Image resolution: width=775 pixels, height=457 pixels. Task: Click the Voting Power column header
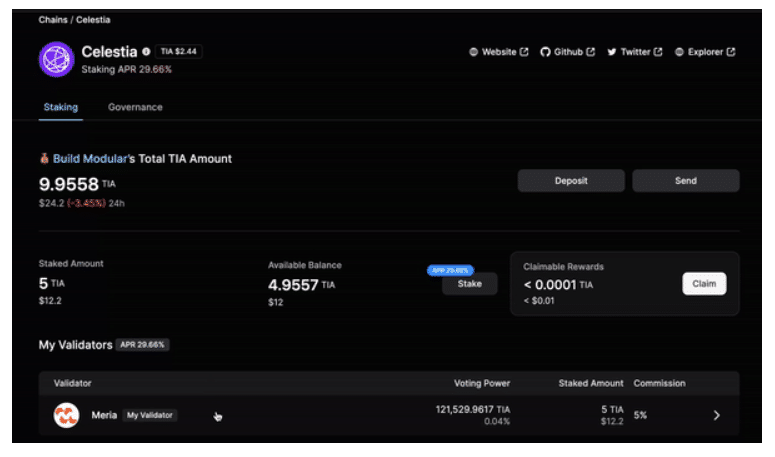(482, 383)
